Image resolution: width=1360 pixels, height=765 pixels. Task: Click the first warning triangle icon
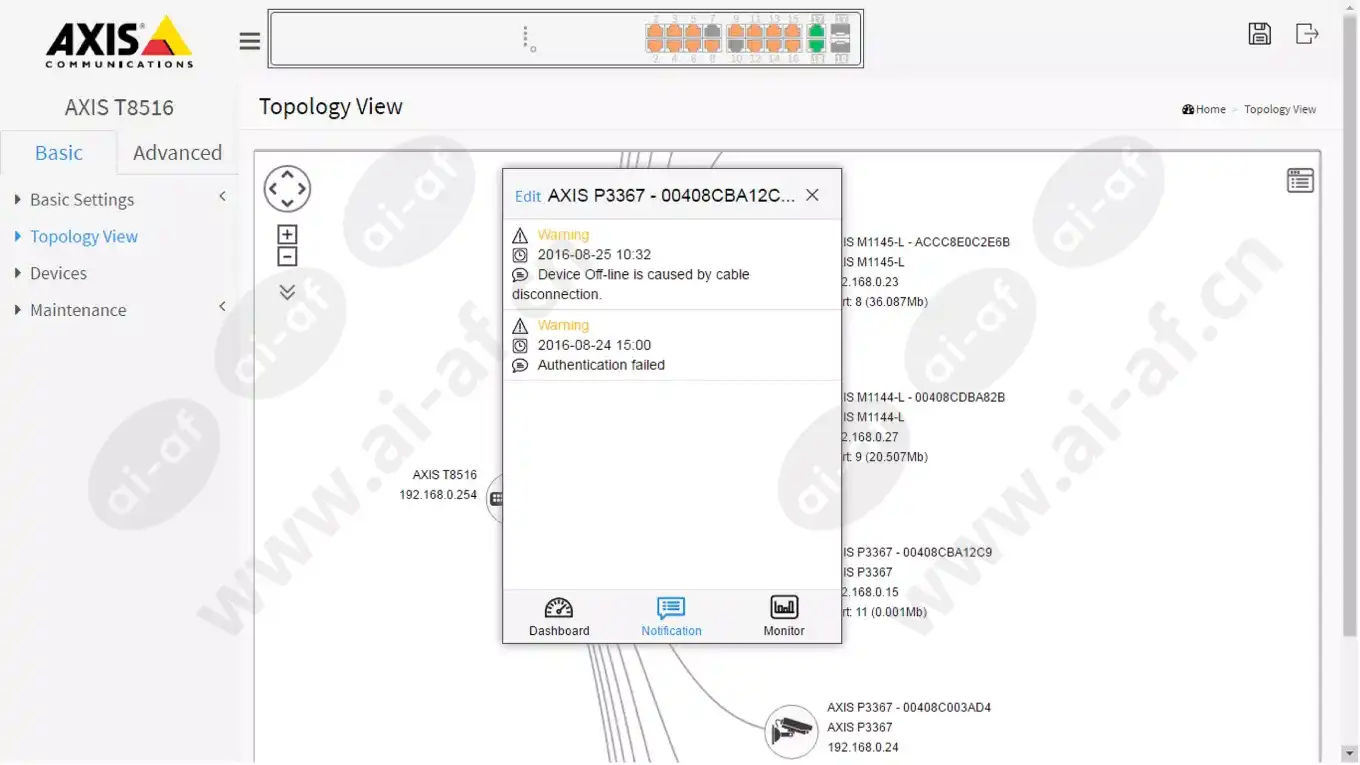pyautogui.click(x=520, y=236)
